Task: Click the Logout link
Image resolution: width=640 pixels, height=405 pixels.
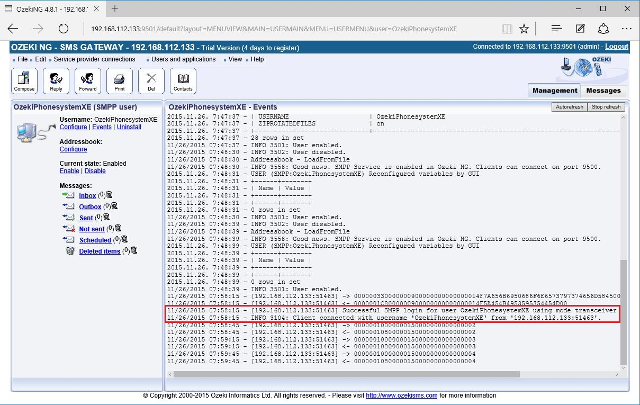Action: coord(618,46)
